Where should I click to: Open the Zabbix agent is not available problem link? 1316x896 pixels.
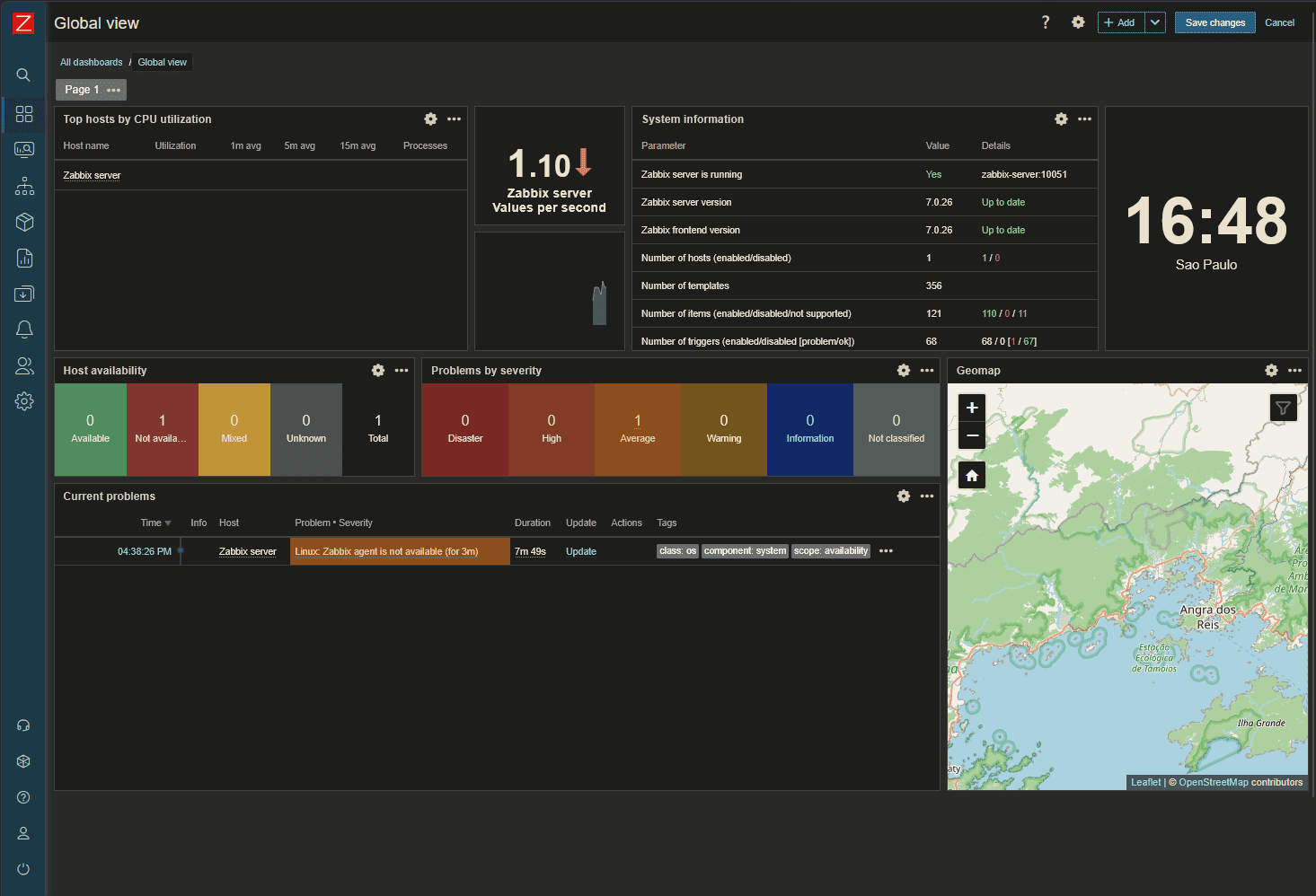386,551
